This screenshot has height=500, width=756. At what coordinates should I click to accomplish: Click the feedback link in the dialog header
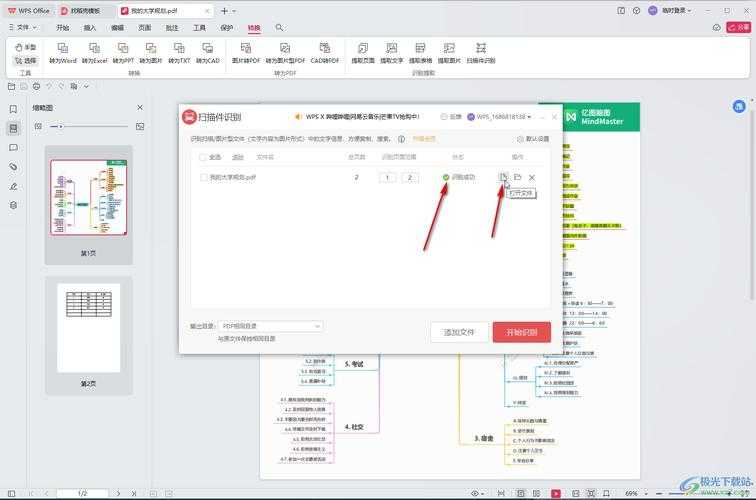[451, 117]
